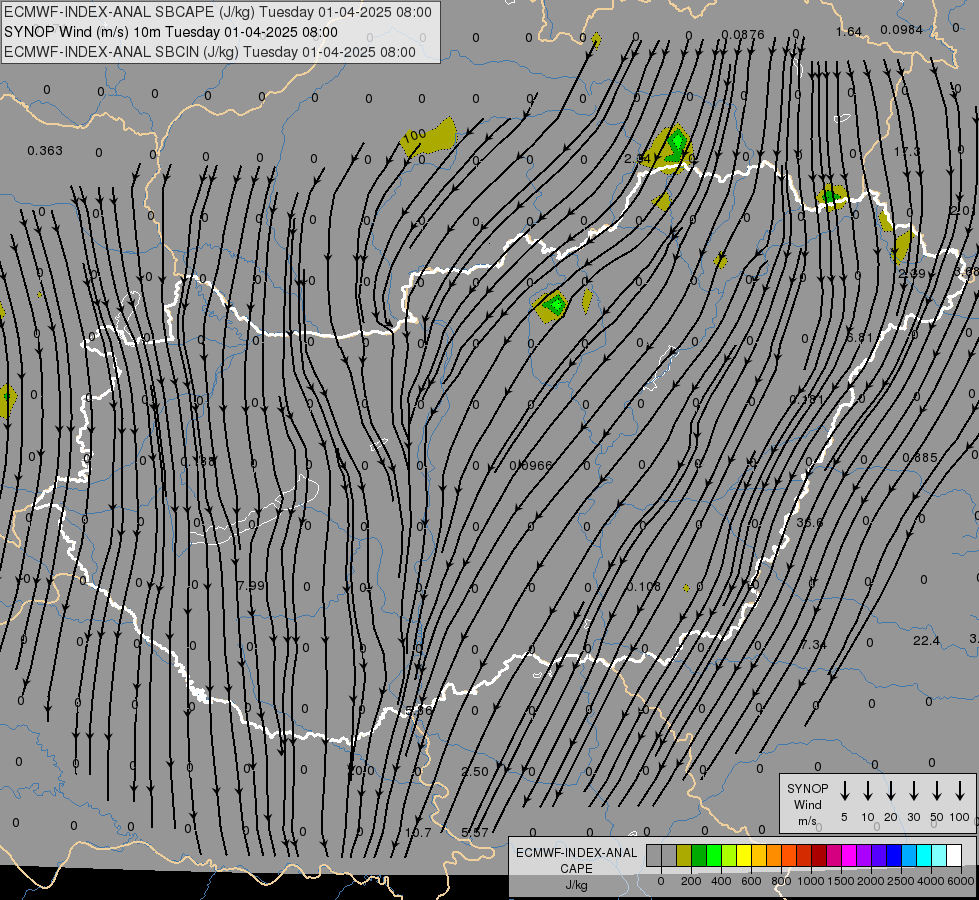Click the 'SYNOP' label in wind legend

coord(807,789)
